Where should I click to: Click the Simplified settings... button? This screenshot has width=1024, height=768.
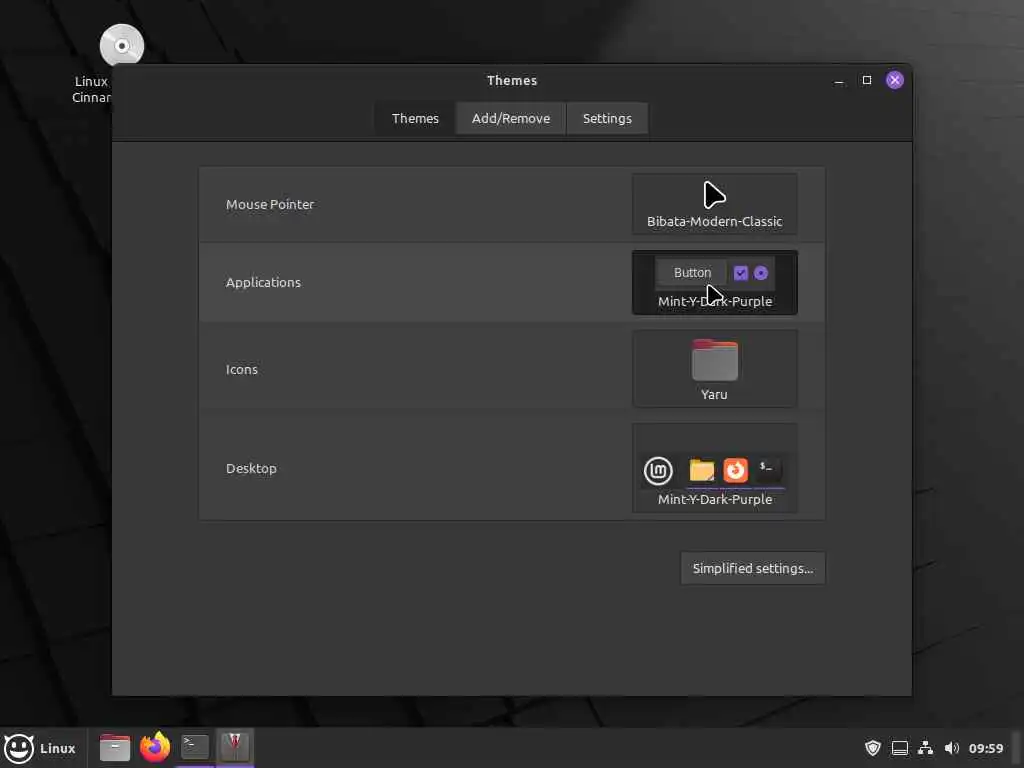point(752,568)
